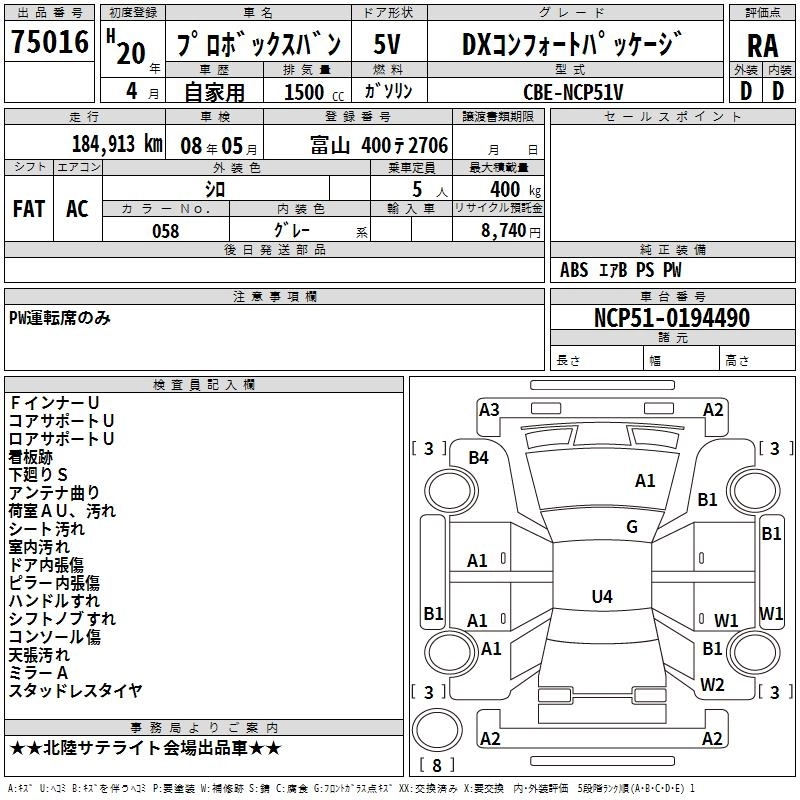Click air conditioner value AC
This screenshot has width=800, height=800.
tap(77, 209)
